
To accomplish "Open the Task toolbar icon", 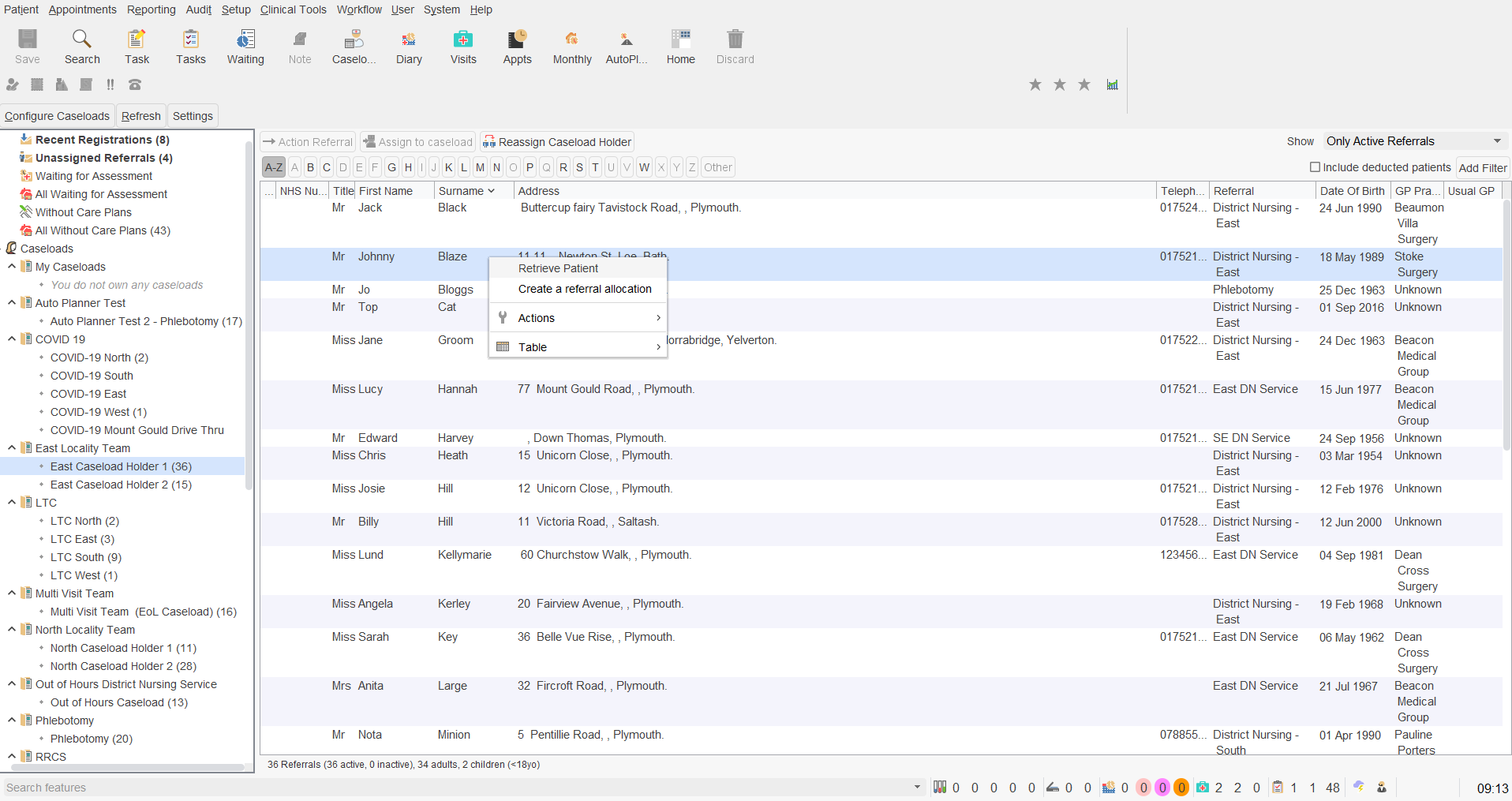I will pyautogui.click(x=137, y=47).
